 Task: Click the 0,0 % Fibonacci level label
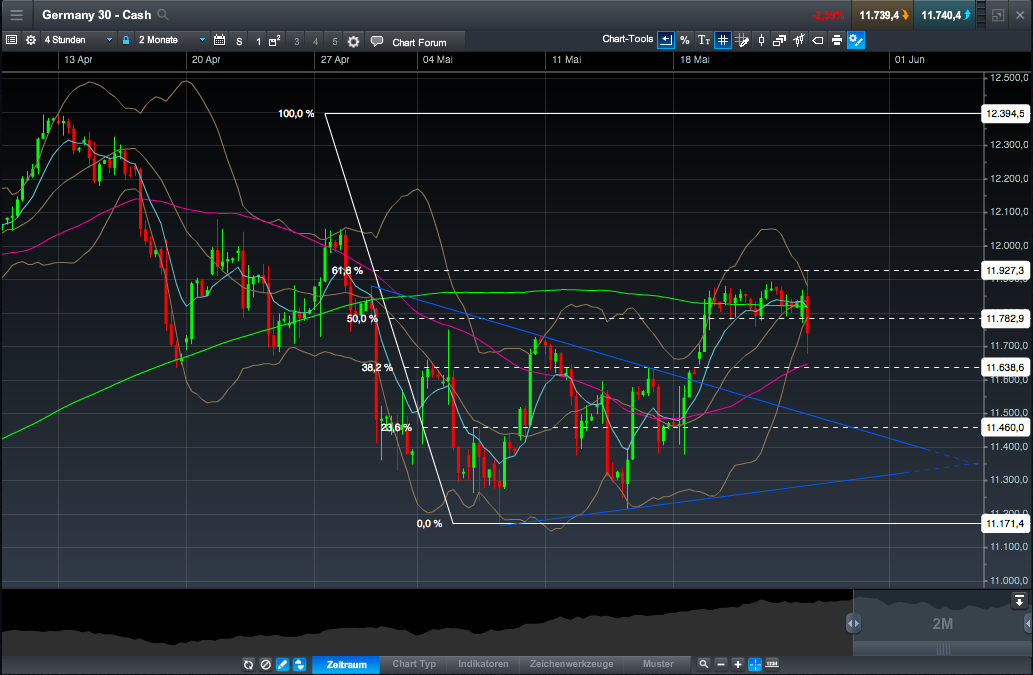[429, 524]
